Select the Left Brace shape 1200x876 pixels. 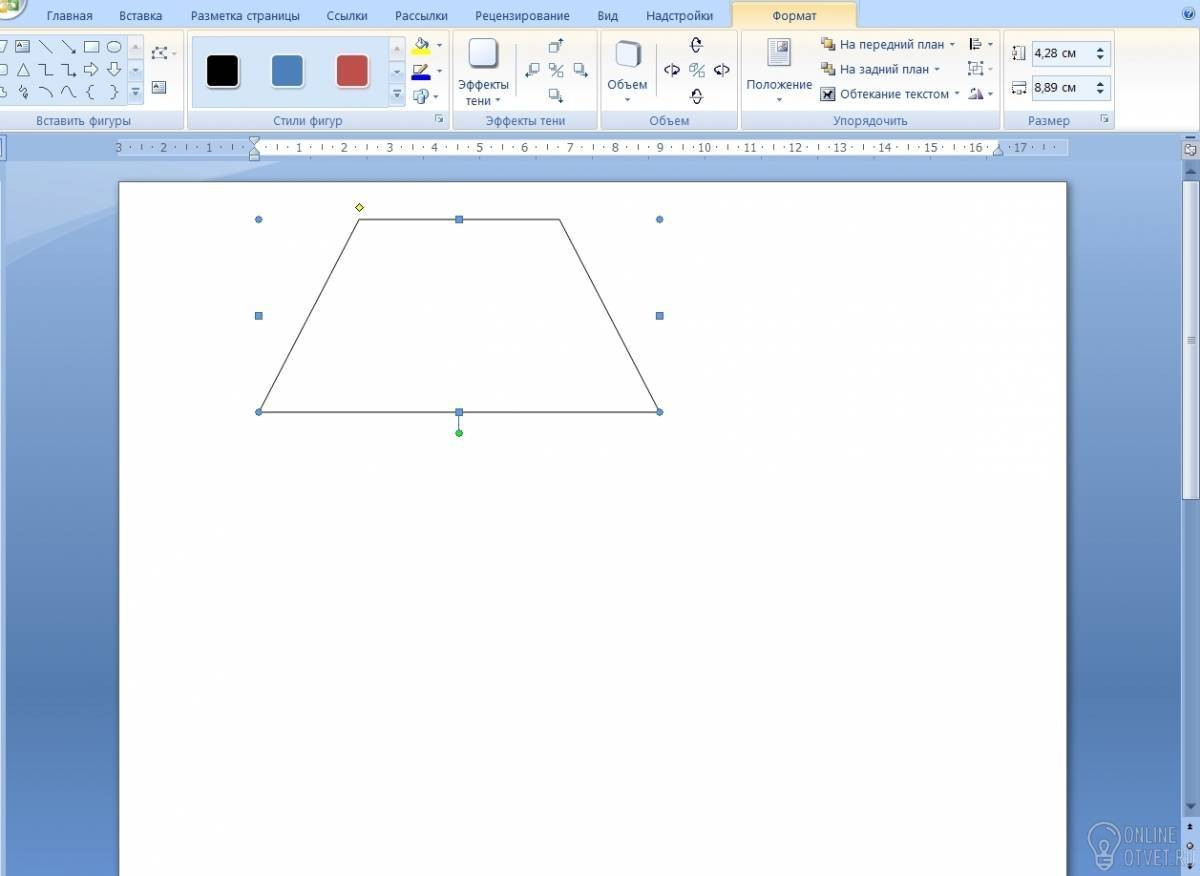click(x=91, y=92)
